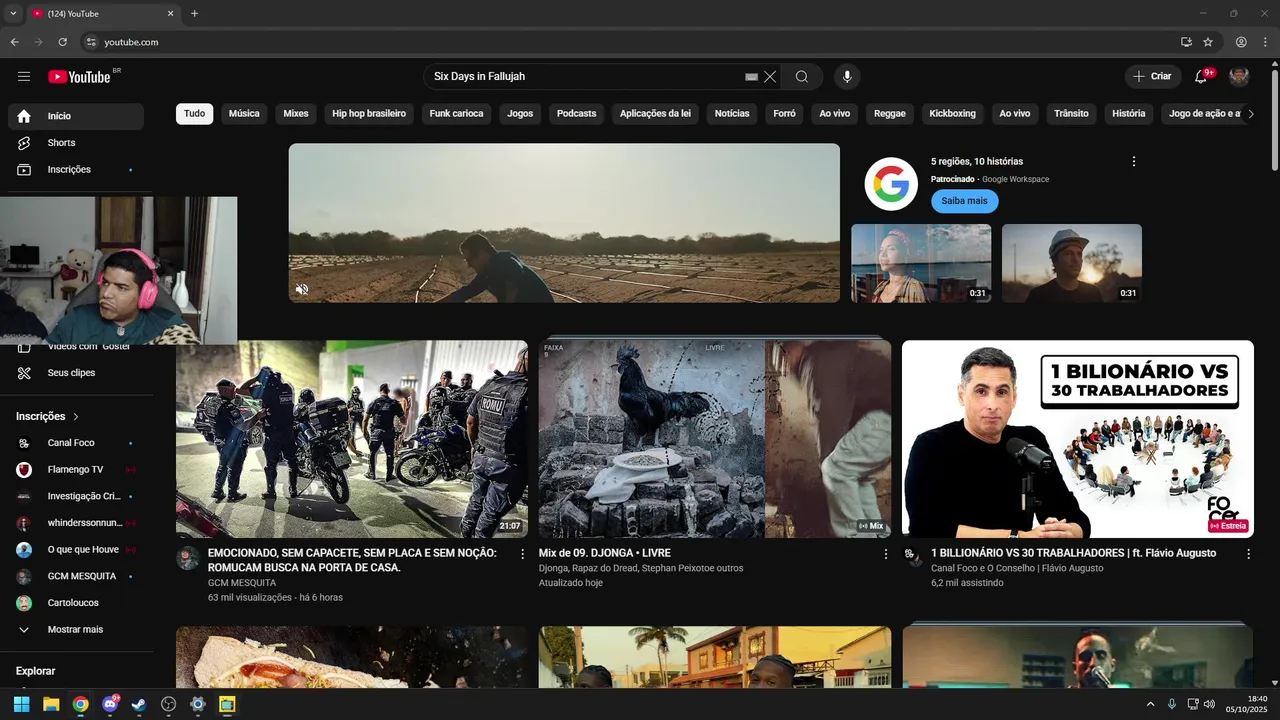
Task: Open the Shorts section in sidebar
Action: (x=76, y=143)
